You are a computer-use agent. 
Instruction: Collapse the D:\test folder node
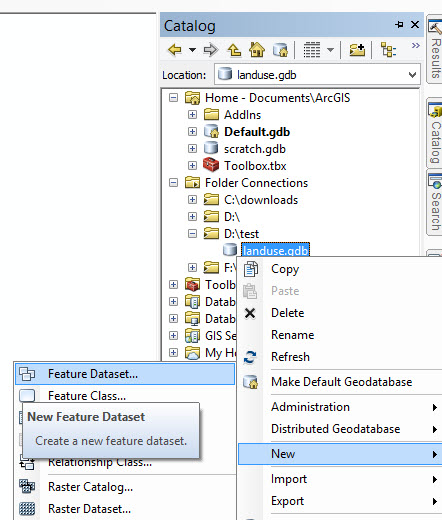(192, 234)
